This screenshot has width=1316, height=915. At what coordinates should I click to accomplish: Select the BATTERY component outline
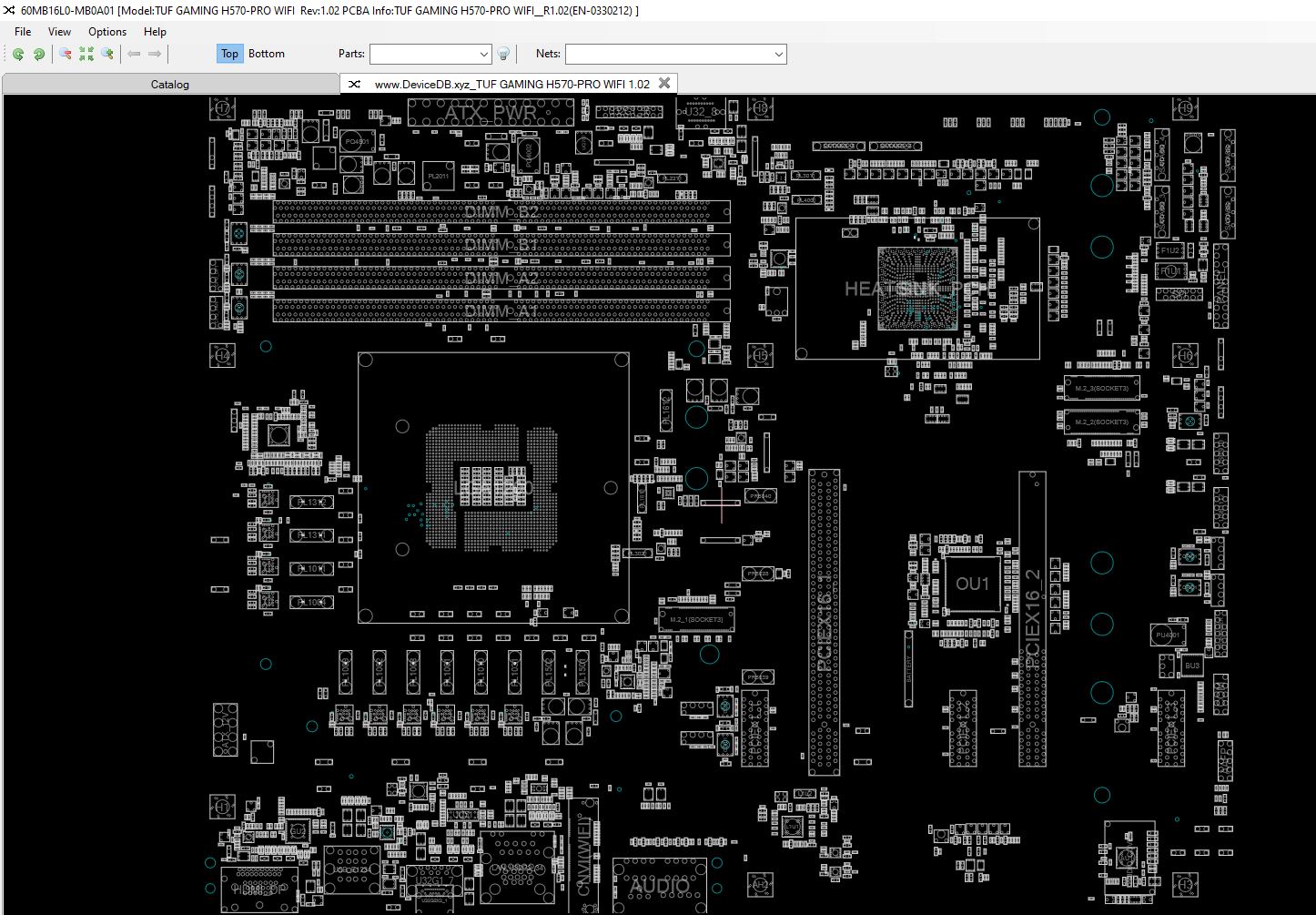click(908, 668)
